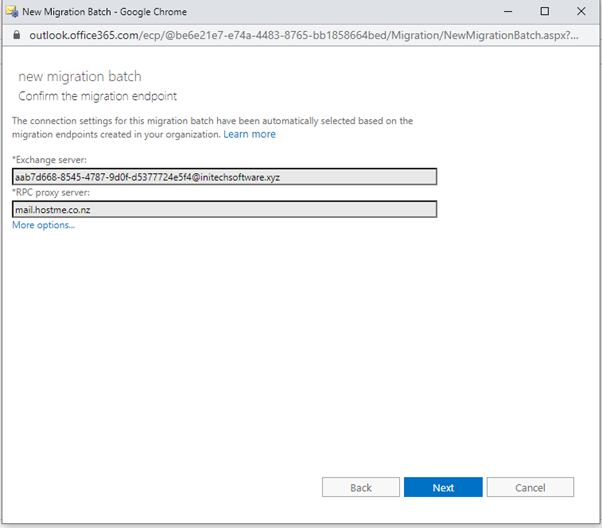Click the 'Confirm the migration endpoint' subtitle

click(x=98, y=96)
